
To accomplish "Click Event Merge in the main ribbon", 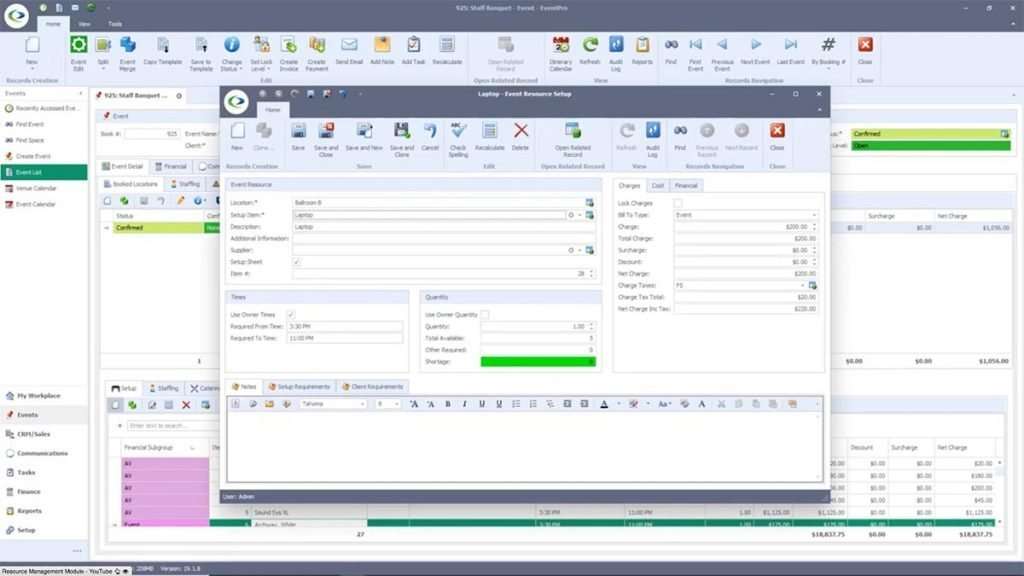I will pos(127,54).
